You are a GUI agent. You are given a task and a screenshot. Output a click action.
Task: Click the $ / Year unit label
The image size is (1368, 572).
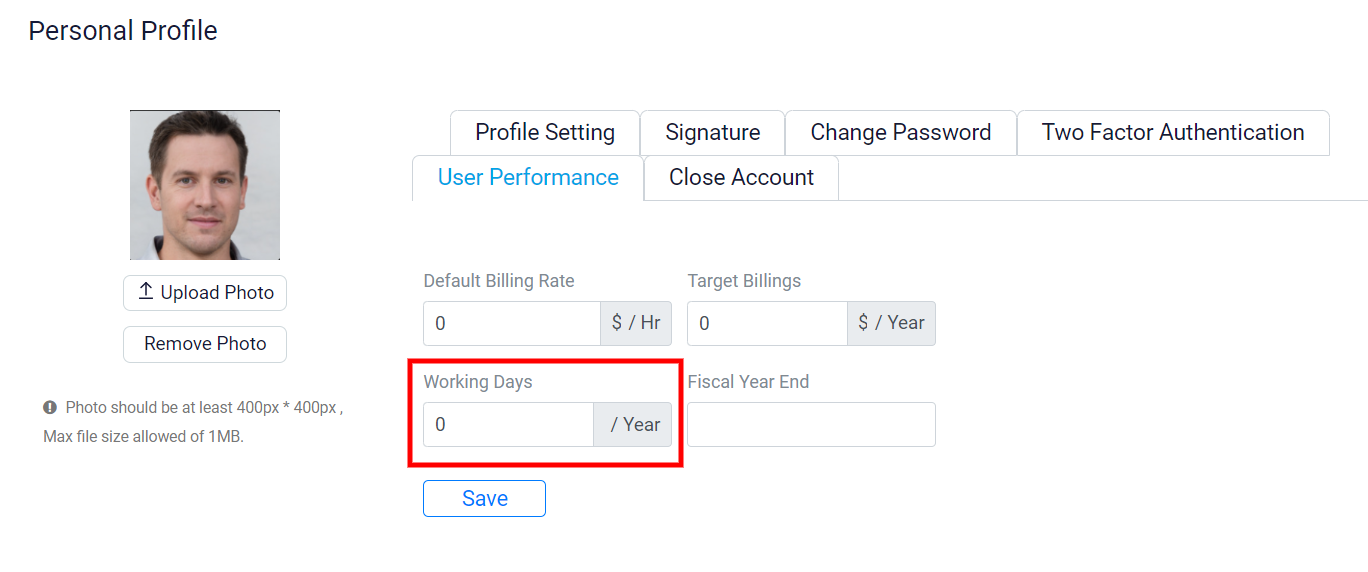click(892, 323)
